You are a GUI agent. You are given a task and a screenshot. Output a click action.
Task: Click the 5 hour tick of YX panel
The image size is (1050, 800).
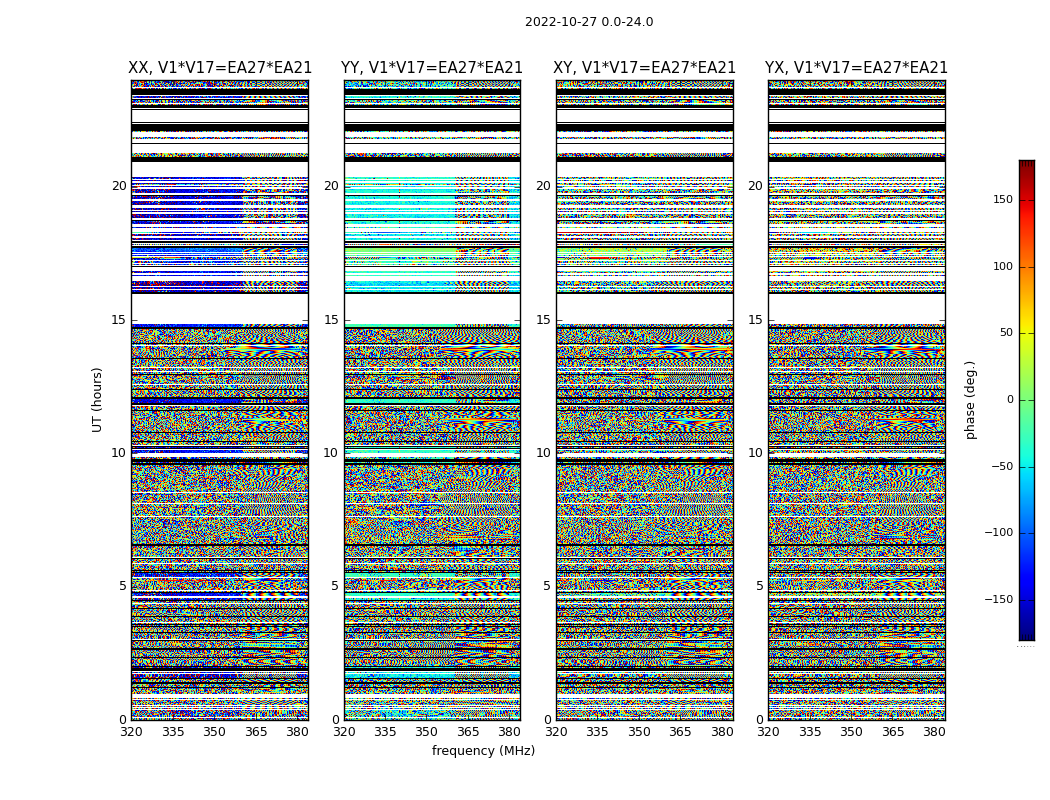(x=759, y=586)
